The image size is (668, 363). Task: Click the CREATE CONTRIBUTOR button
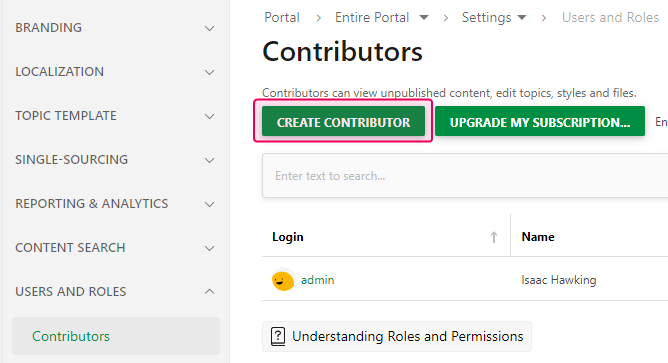(x=343, y=121)
